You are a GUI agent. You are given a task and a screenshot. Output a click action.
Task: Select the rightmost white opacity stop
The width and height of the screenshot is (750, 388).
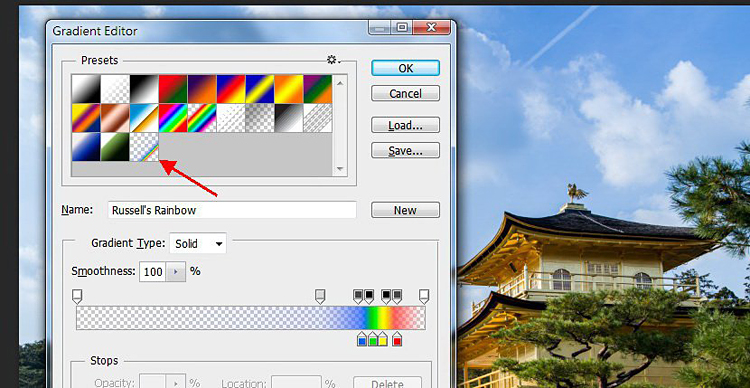coord(424,297)
